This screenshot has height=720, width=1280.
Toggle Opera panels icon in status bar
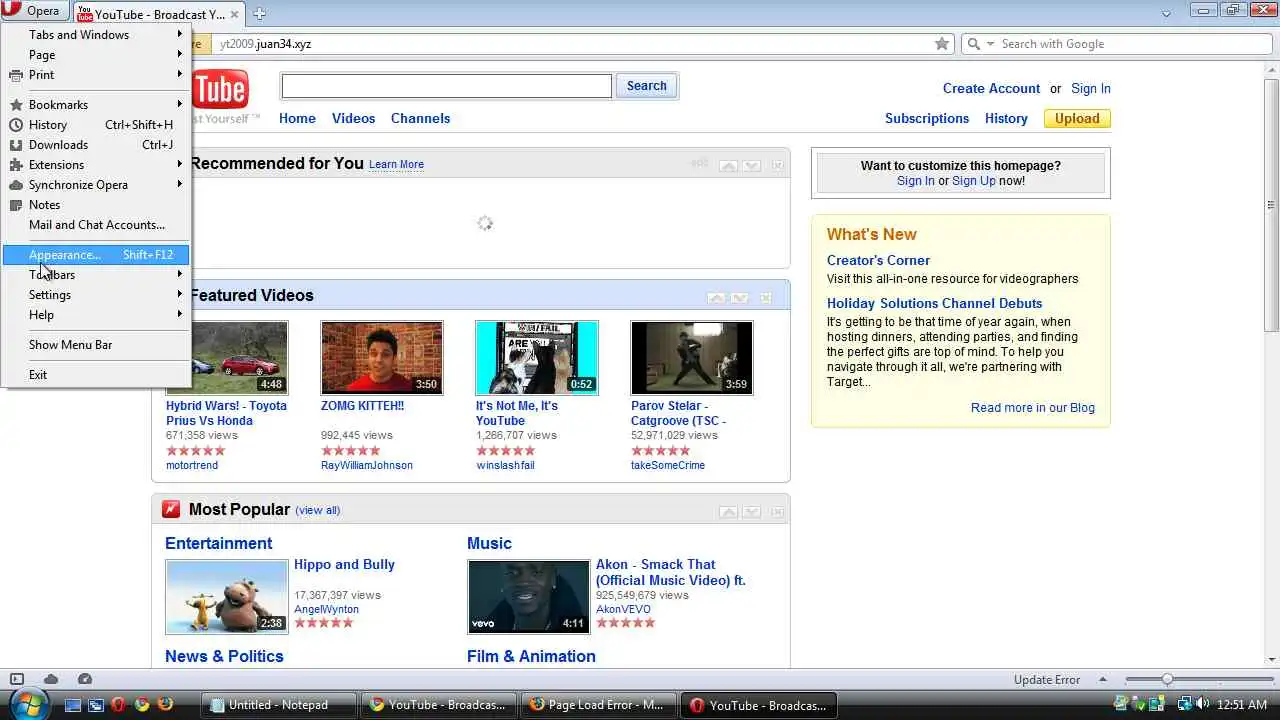[x=16, y=679]
